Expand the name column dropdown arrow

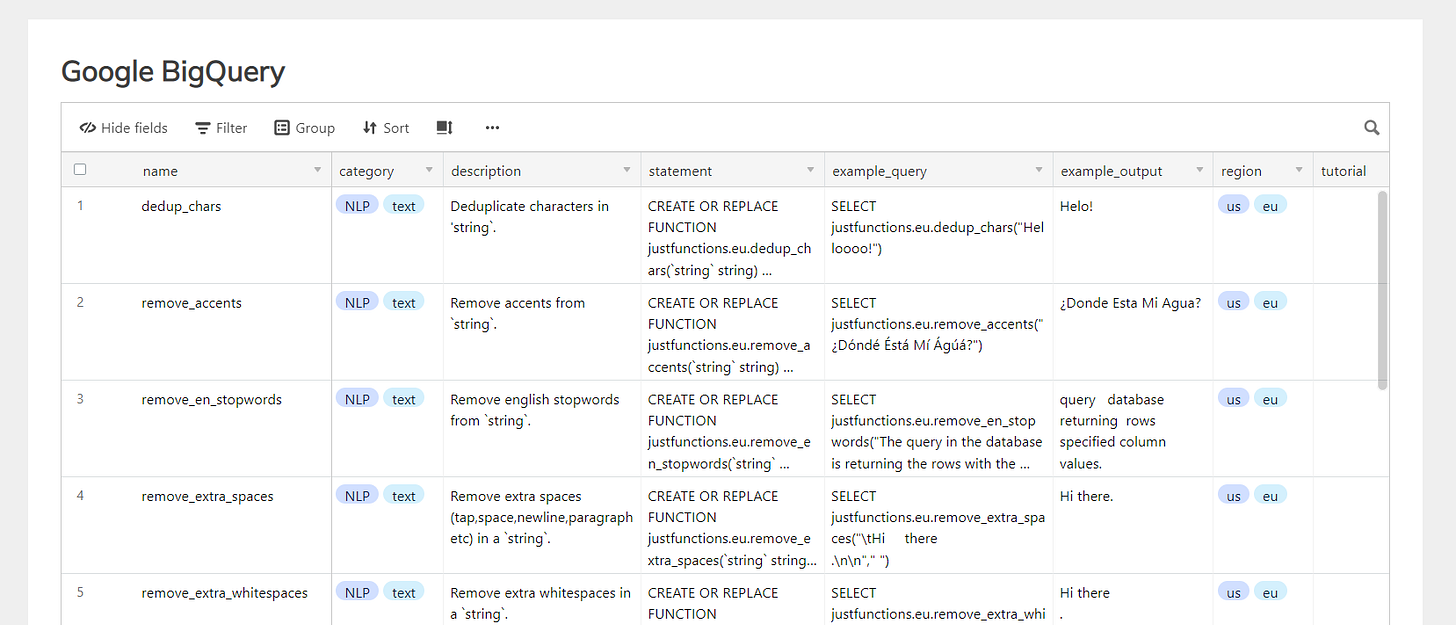tap(318, 170)
